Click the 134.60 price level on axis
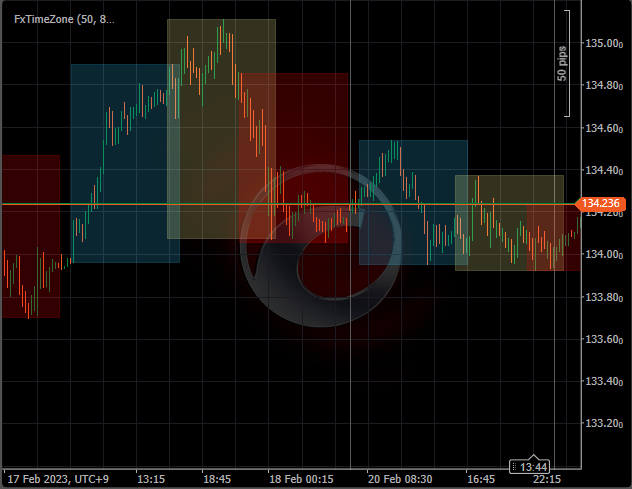 (604, 128)
